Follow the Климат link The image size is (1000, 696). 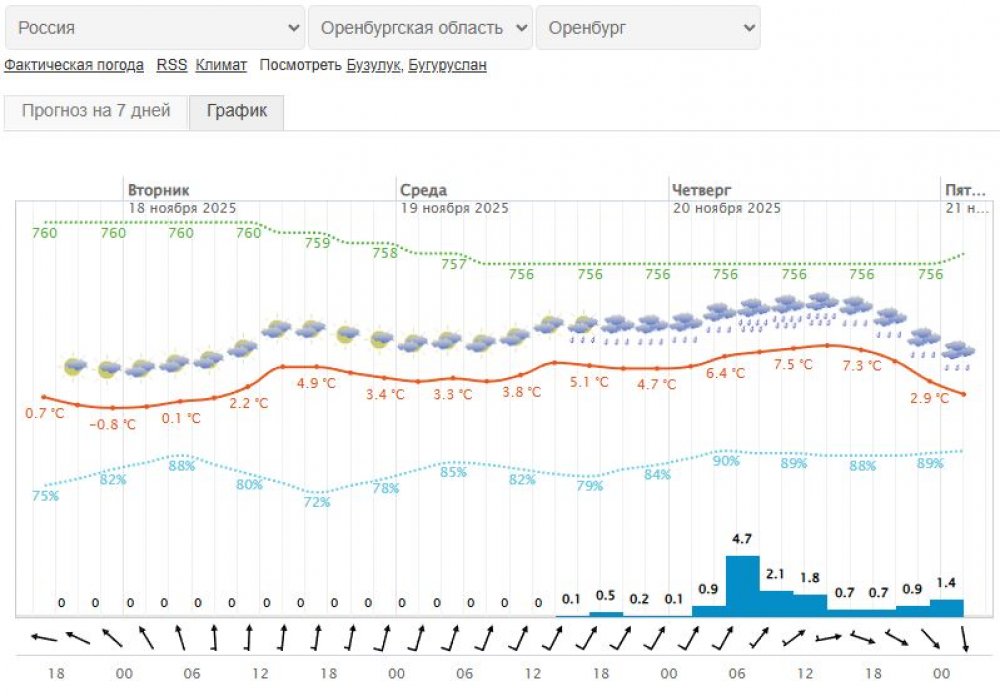221,65
